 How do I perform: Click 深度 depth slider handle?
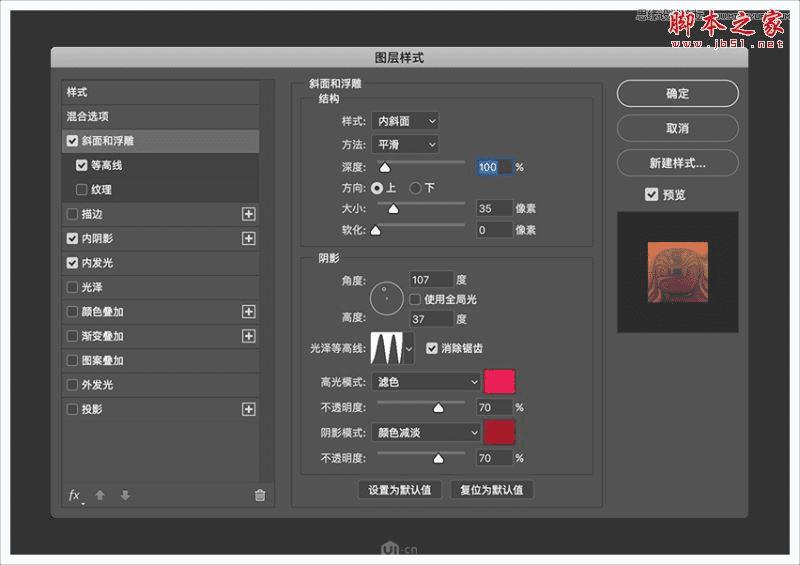click(x=385, y=167)
